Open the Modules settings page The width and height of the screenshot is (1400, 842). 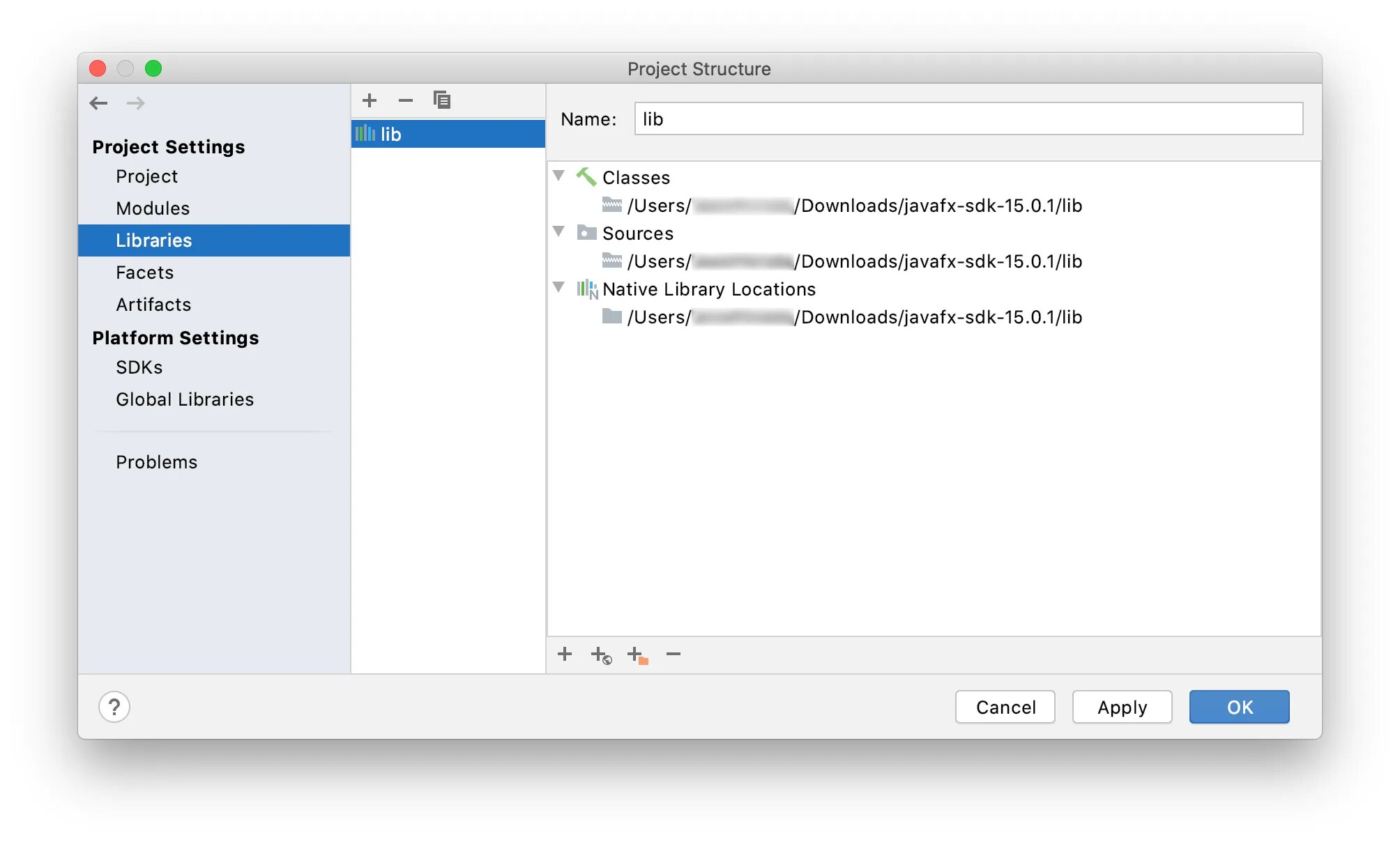point(153,208)
